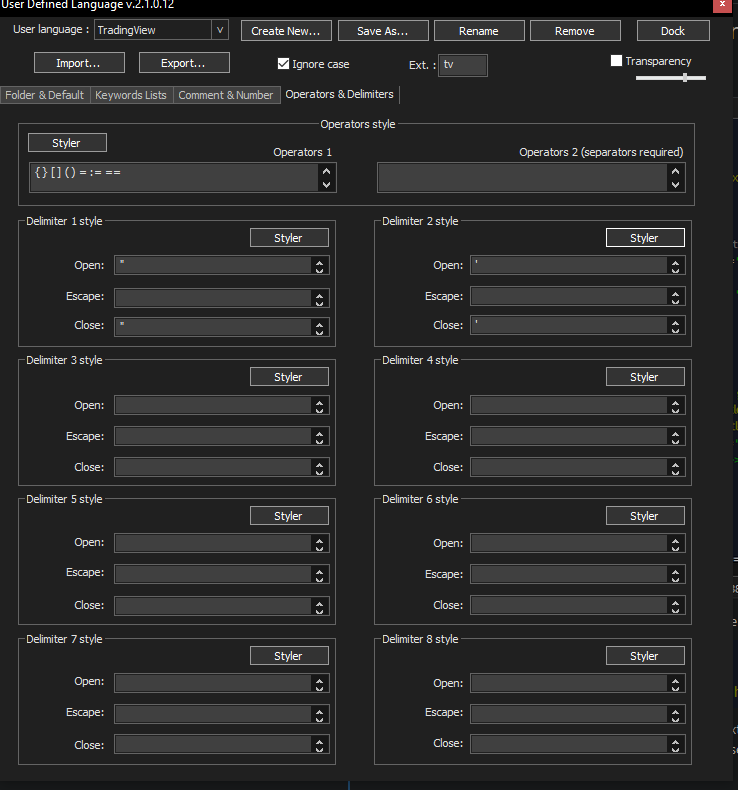Click Delimiter 3 Close field
Image resolution: width=738 pixels, height=790 pixels.
tap(213, 467)
